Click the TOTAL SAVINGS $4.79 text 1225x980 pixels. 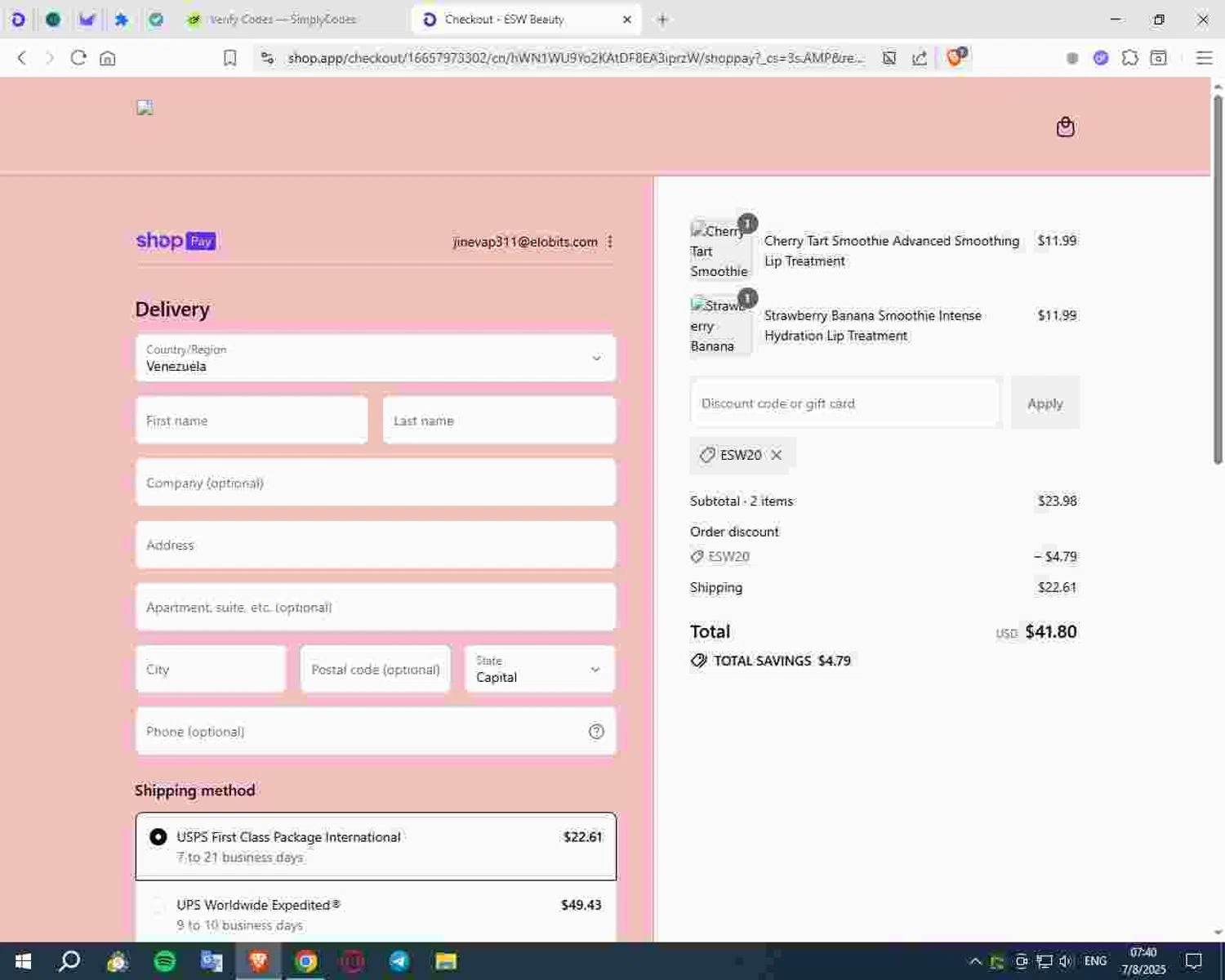[x=782, y=661]
